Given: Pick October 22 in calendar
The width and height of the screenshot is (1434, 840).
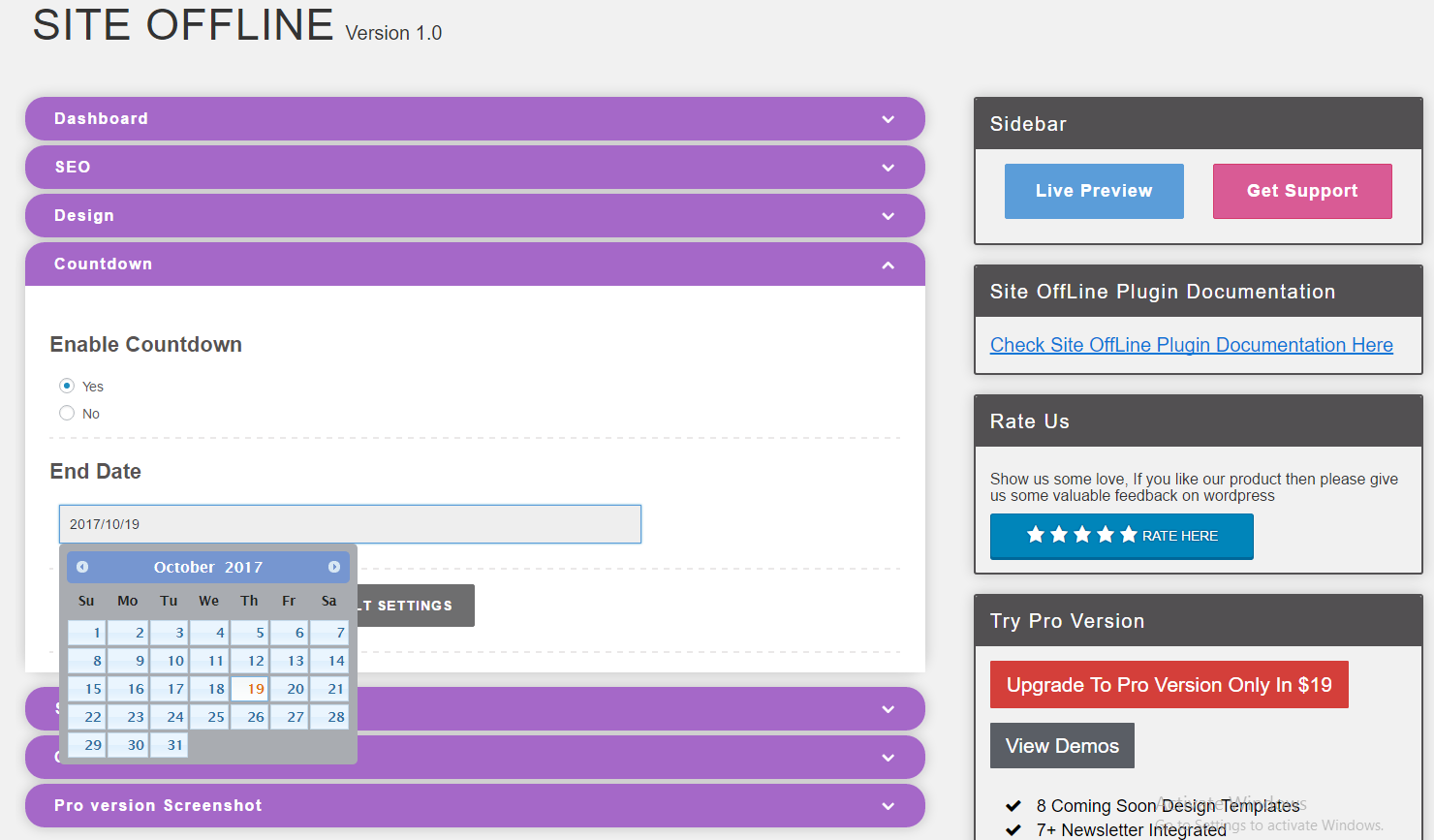Looking at the screenshot, I should point(87,717).
